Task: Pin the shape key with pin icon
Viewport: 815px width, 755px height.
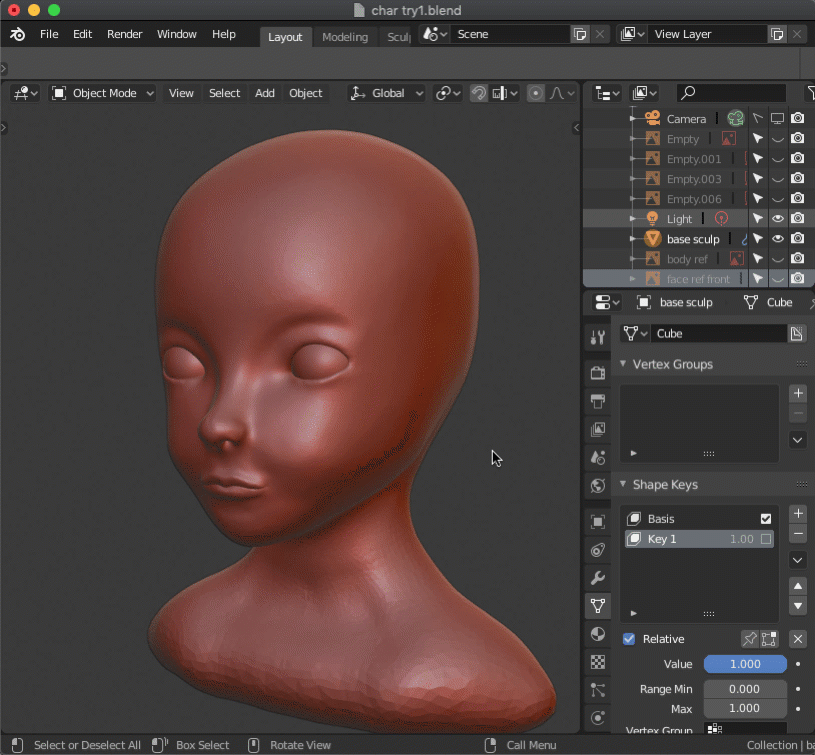Action: (x=749, y=639)
